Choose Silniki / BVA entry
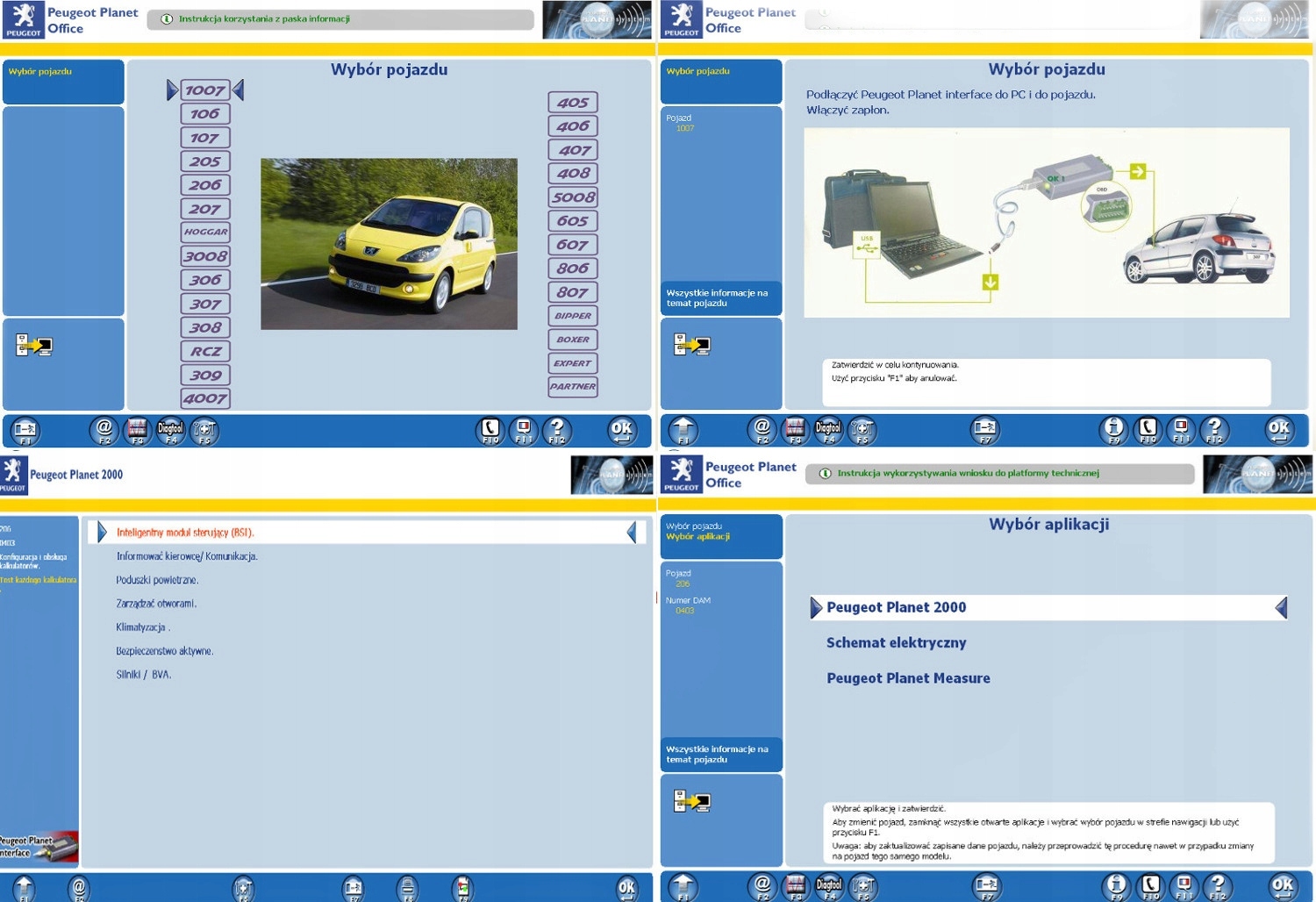The width and height of the screenshot is (1316, 902). click(x=144, y=675)
